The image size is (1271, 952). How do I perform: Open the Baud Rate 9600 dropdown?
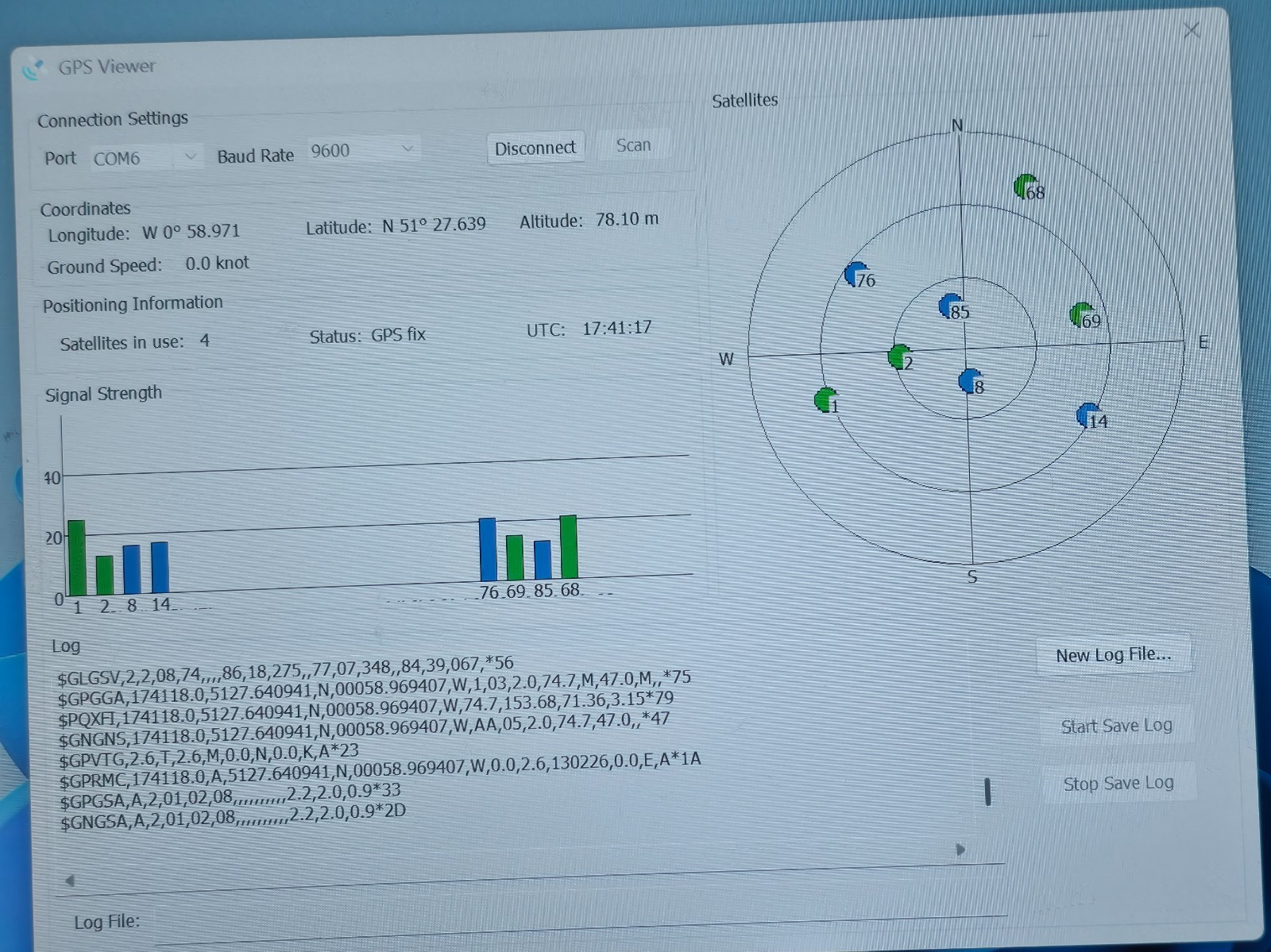click(x=363, y=150)
